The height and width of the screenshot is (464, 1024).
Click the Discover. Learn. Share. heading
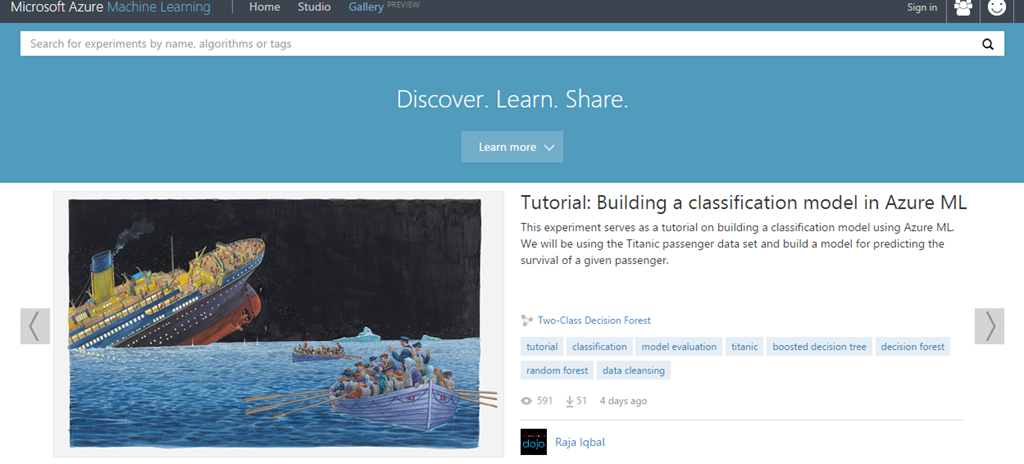point(512,99)
